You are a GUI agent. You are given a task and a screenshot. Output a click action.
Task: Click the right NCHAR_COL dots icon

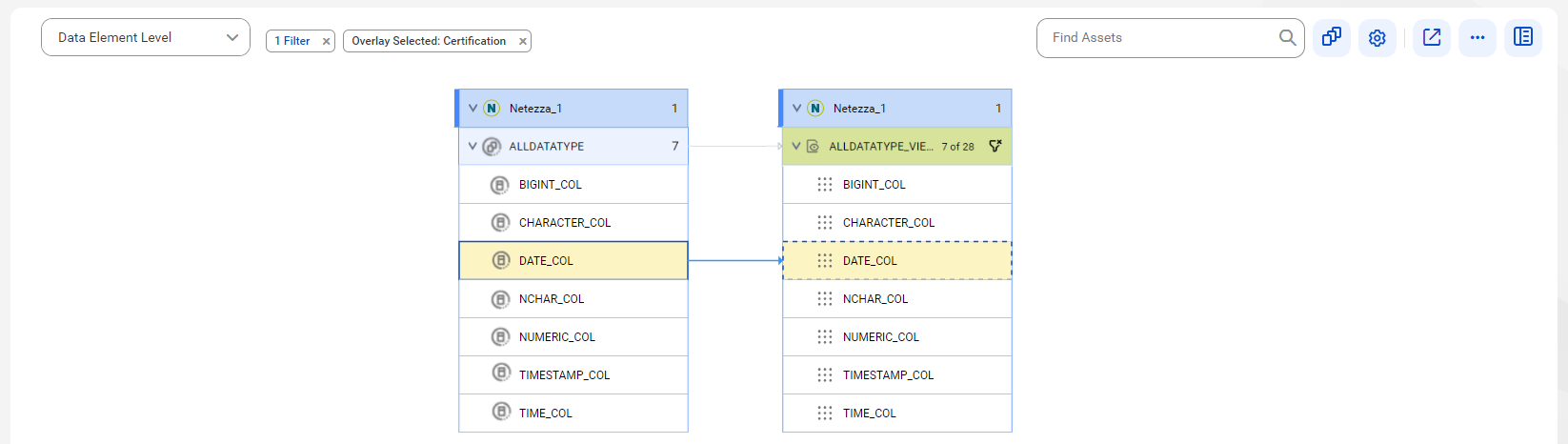(x=825, y=299)
